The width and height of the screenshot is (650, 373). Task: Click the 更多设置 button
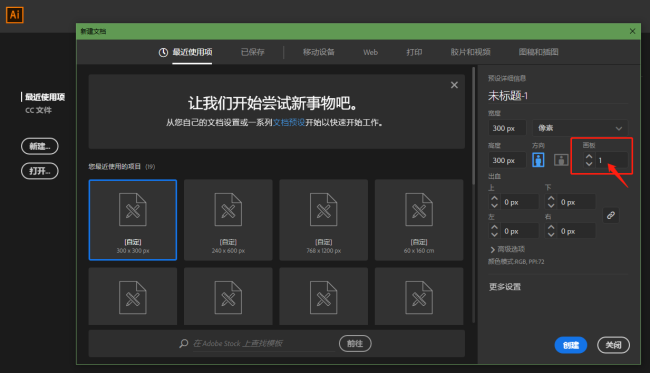(x=505, y=287)
